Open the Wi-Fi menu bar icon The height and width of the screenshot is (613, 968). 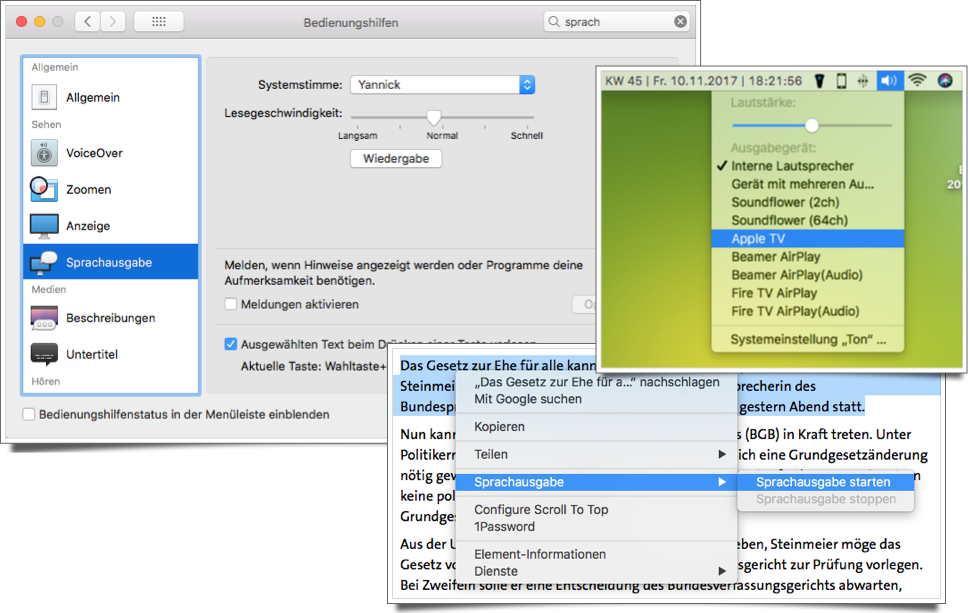pos(917,81)
